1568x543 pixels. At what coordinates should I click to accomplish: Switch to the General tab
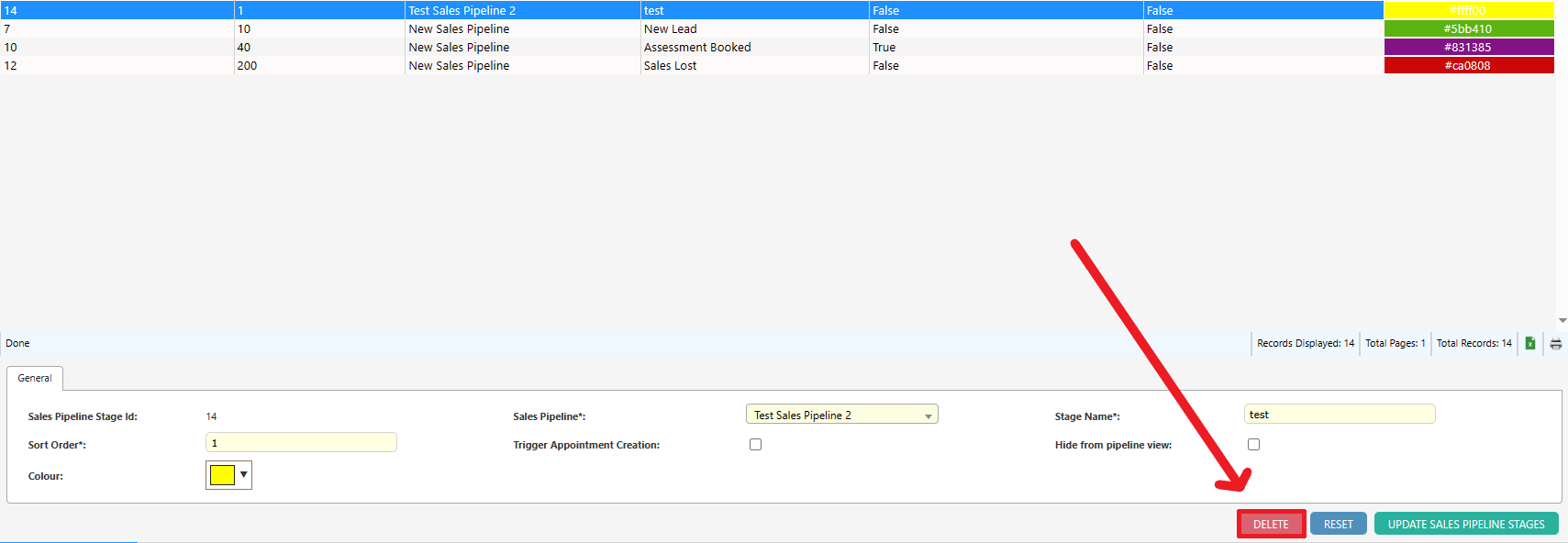point(35,378)
